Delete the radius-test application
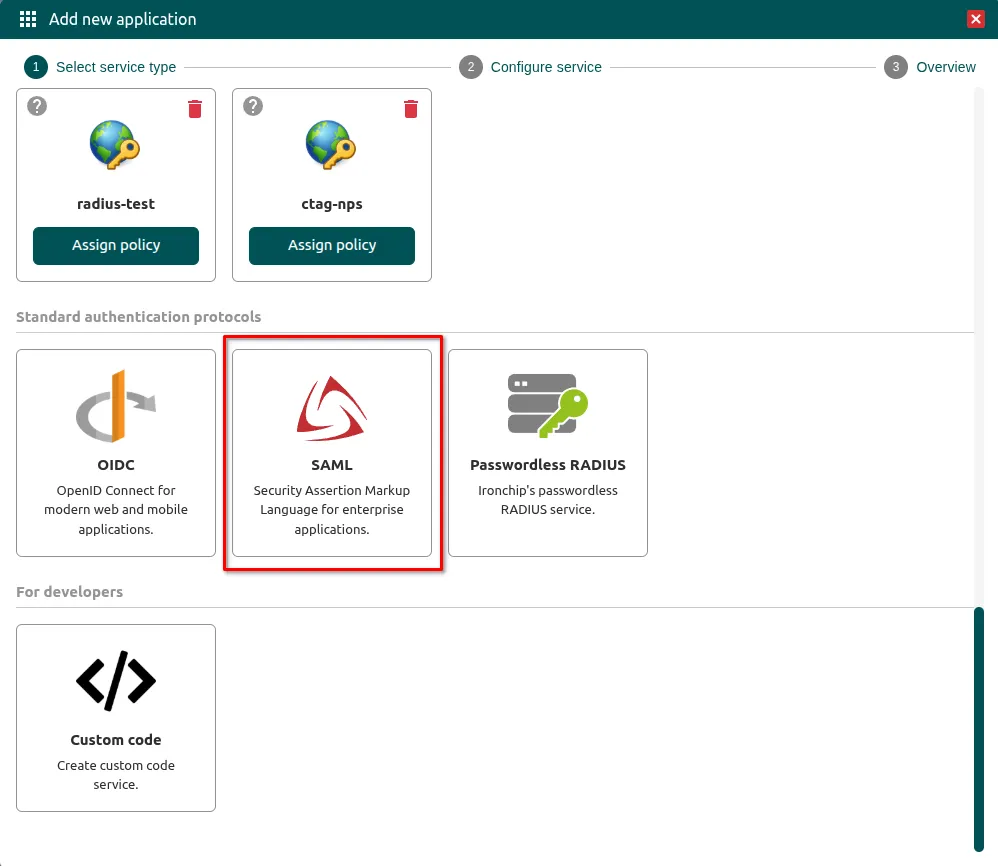The width and height of the screenshot is (998, 866). 195,109
